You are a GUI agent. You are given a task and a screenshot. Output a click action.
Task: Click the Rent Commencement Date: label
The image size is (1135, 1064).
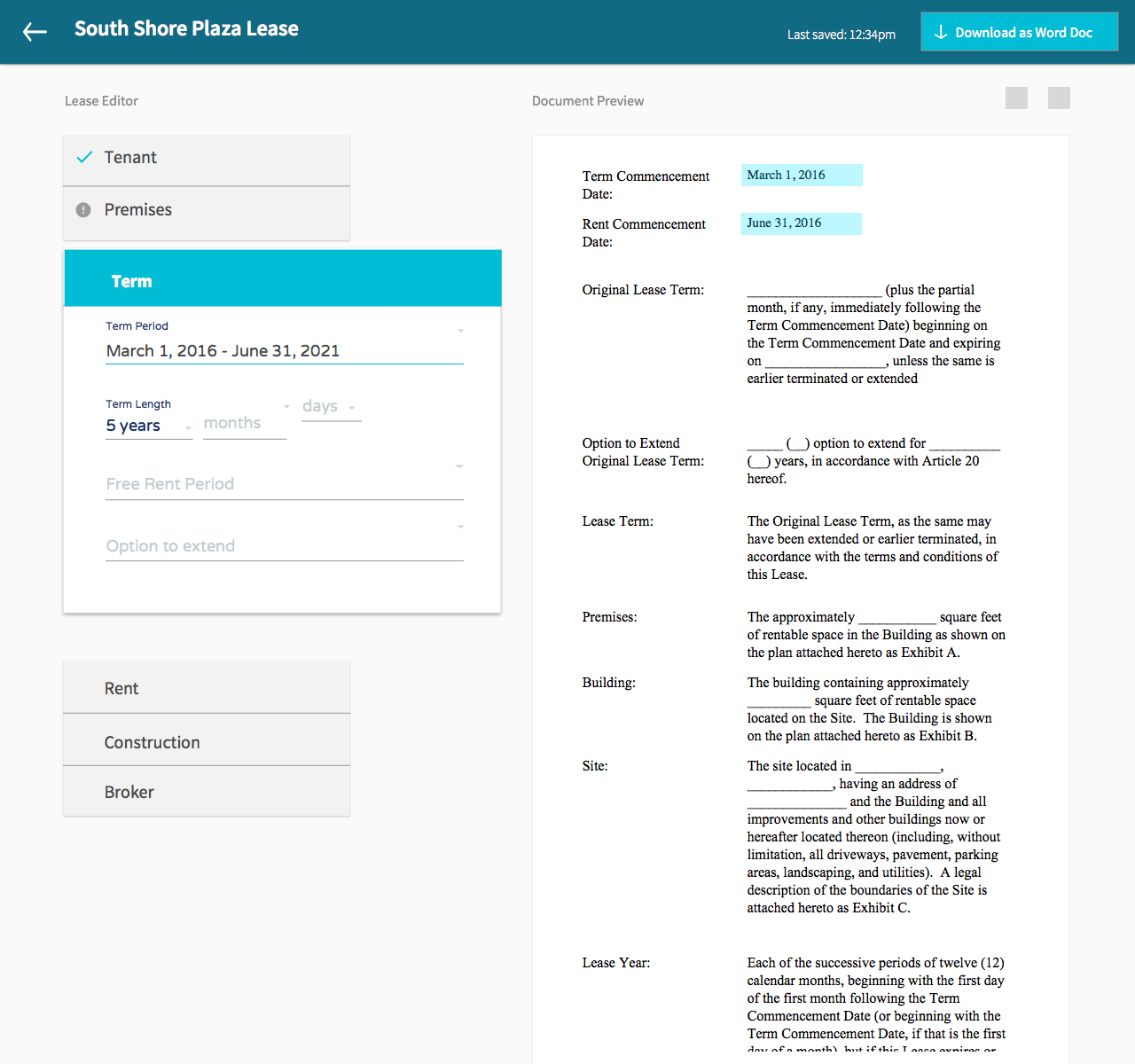click(x=644, y=233)
